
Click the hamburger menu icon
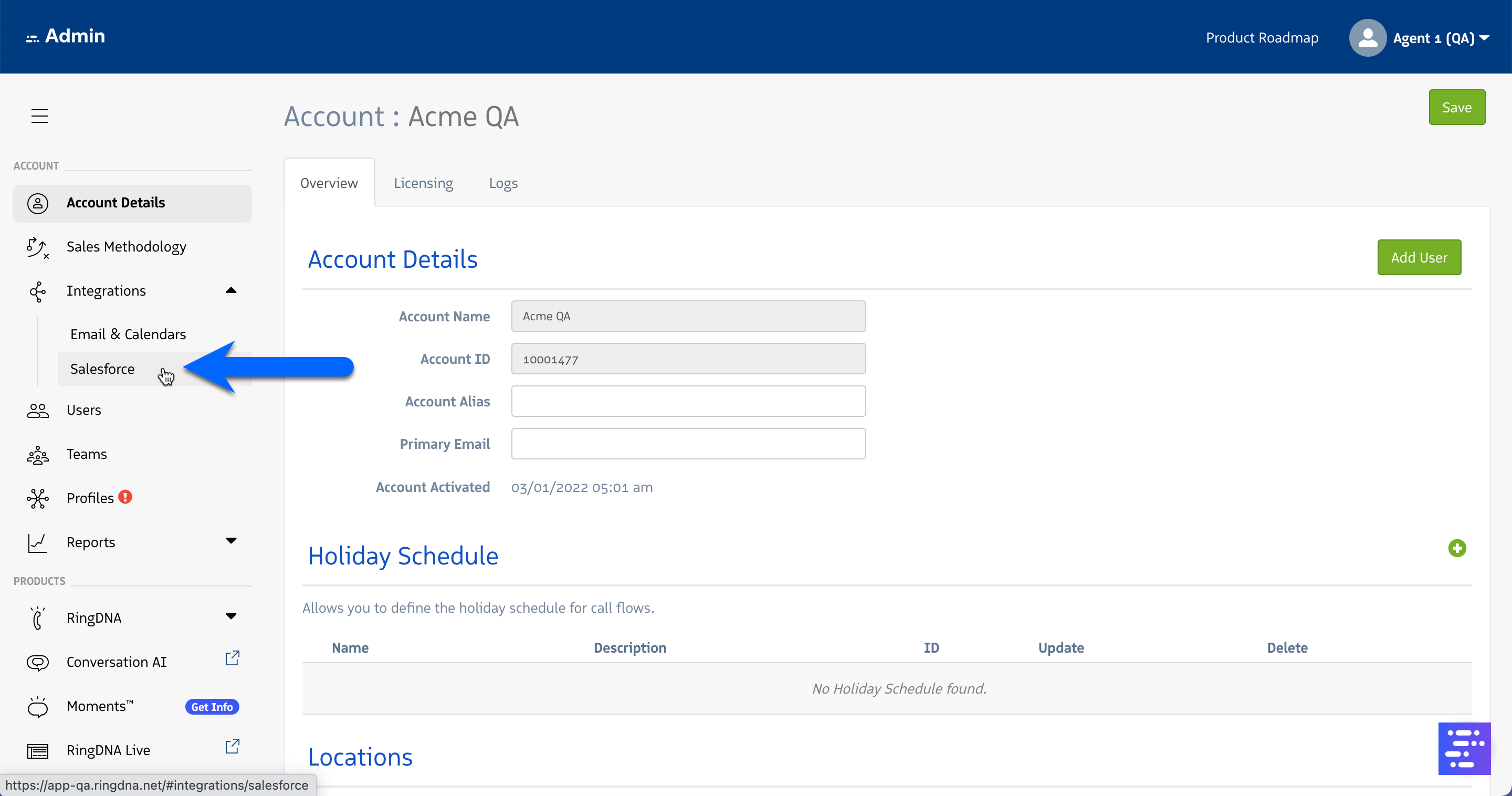pyautogui.click(x=39, y=116)
